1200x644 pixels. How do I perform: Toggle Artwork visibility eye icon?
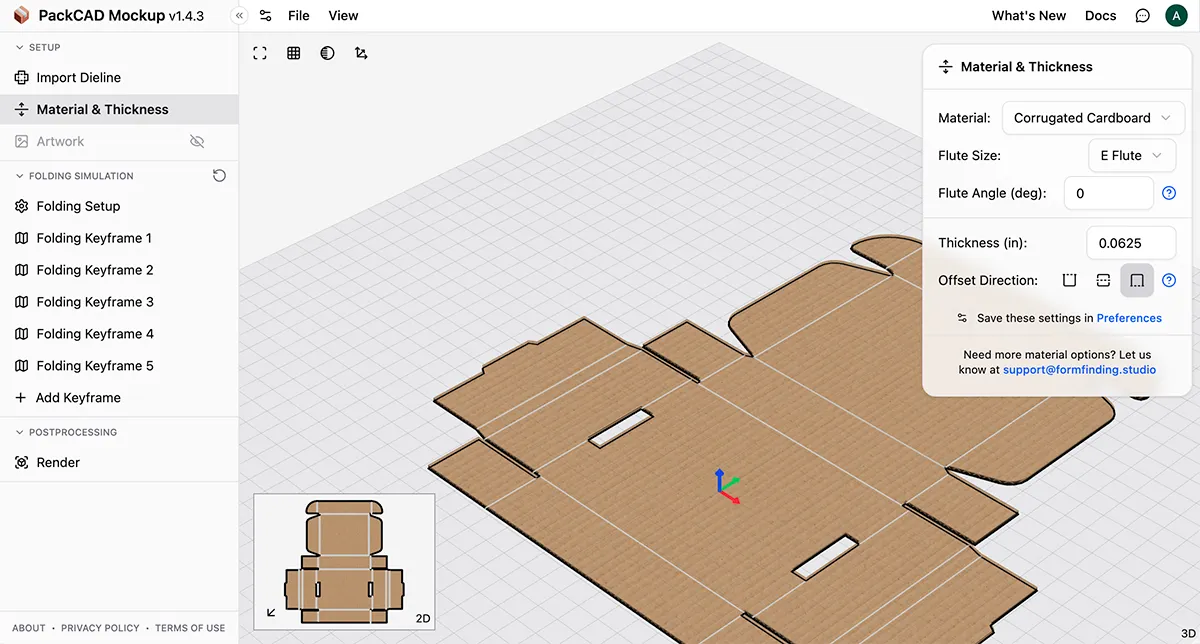coord(197,141)
